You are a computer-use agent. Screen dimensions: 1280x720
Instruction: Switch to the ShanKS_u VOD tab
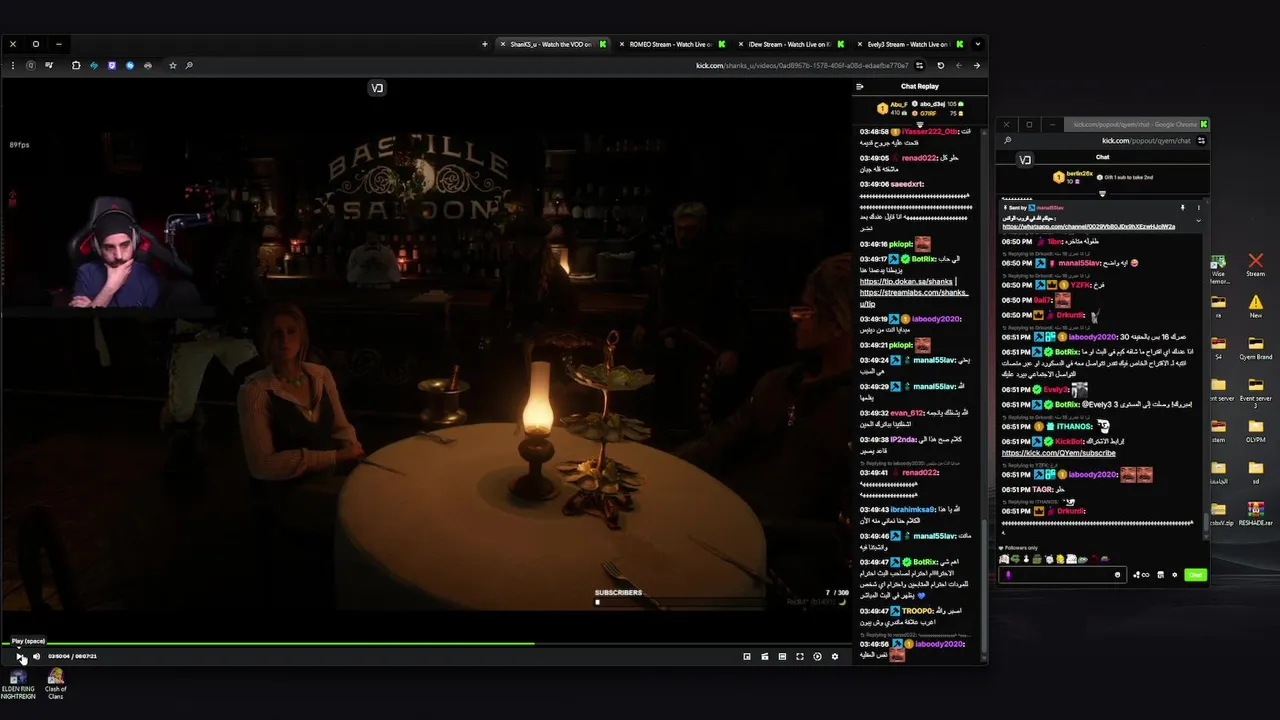point(554,44)
